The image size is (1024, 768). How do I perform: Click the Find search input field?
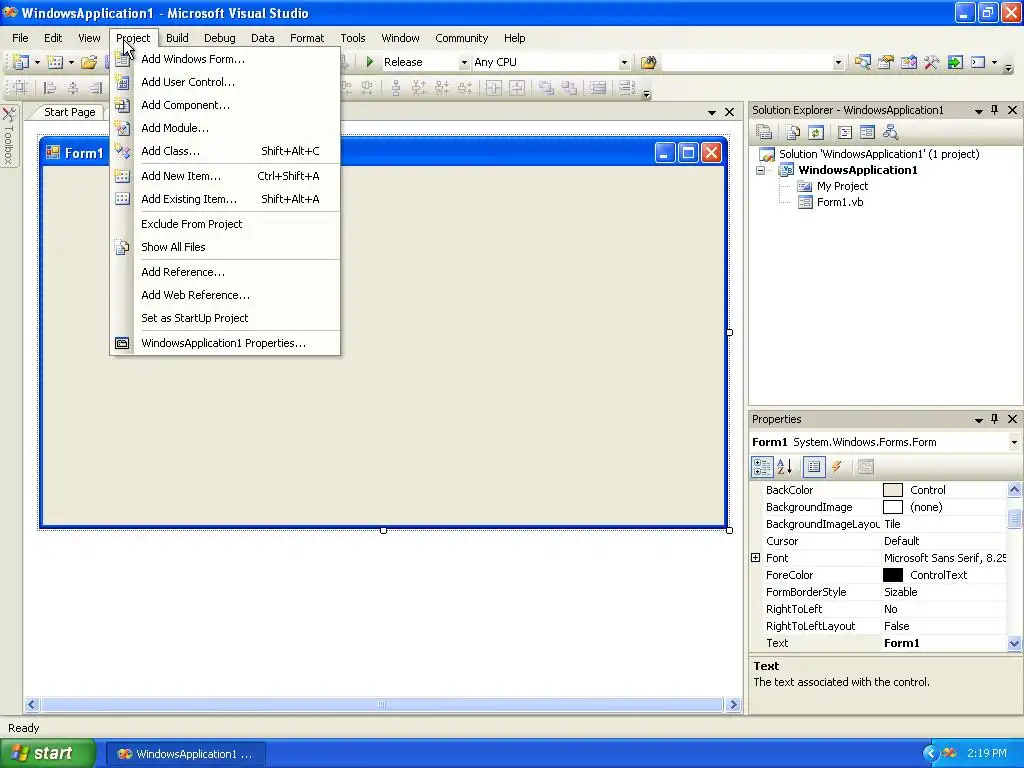click(x=747, y=63)
